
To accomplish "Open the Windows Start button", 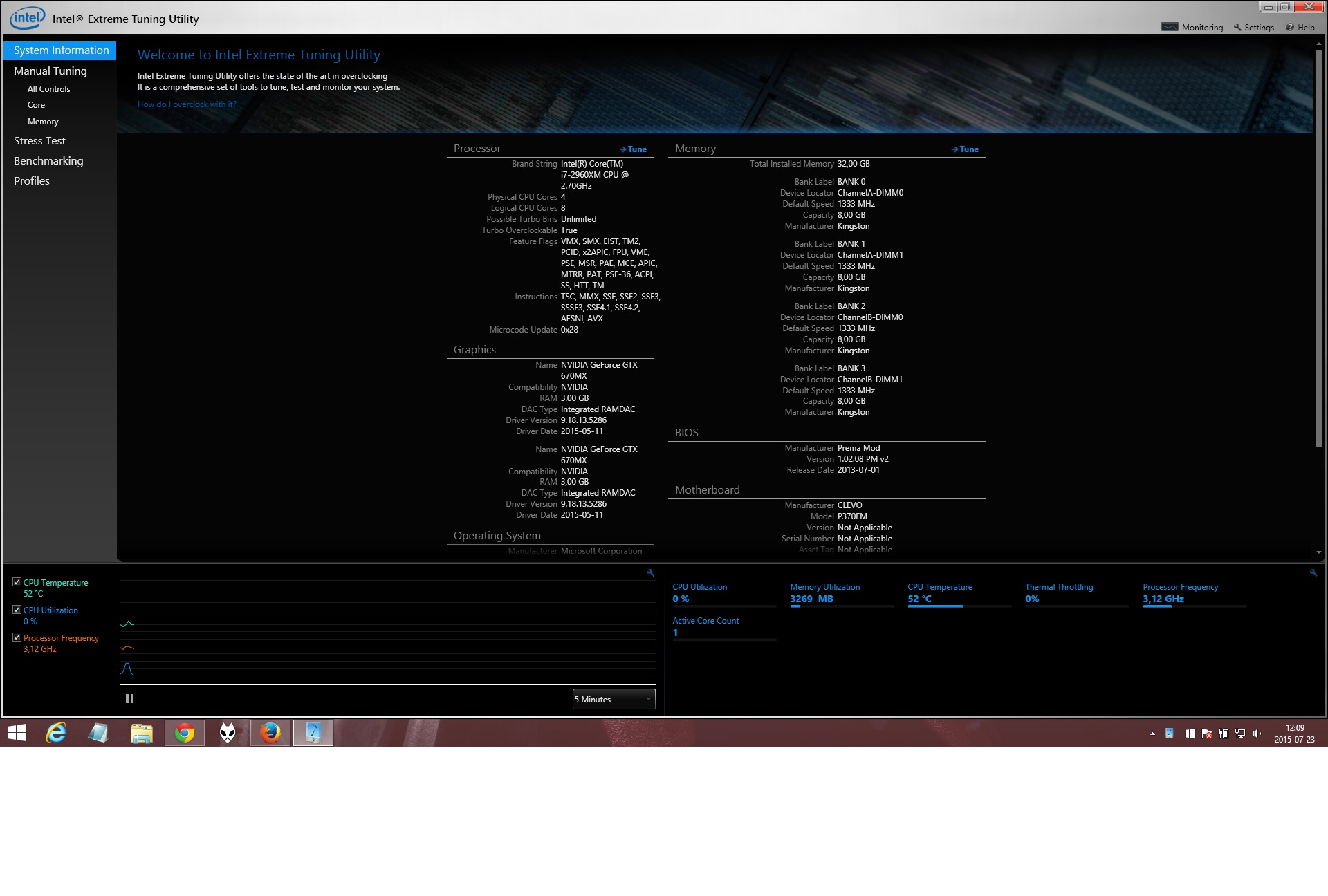I will point(17,733).
